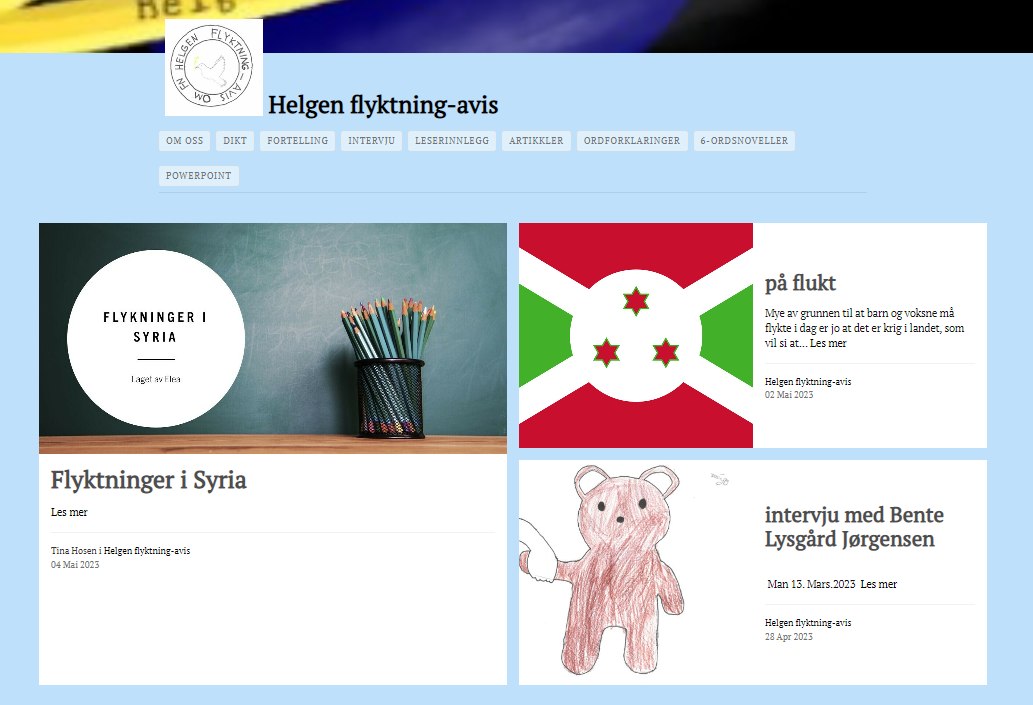The image size is (1033, 705).
Task: Open the ARTIKKLER menu item
Action: point(536,141)
